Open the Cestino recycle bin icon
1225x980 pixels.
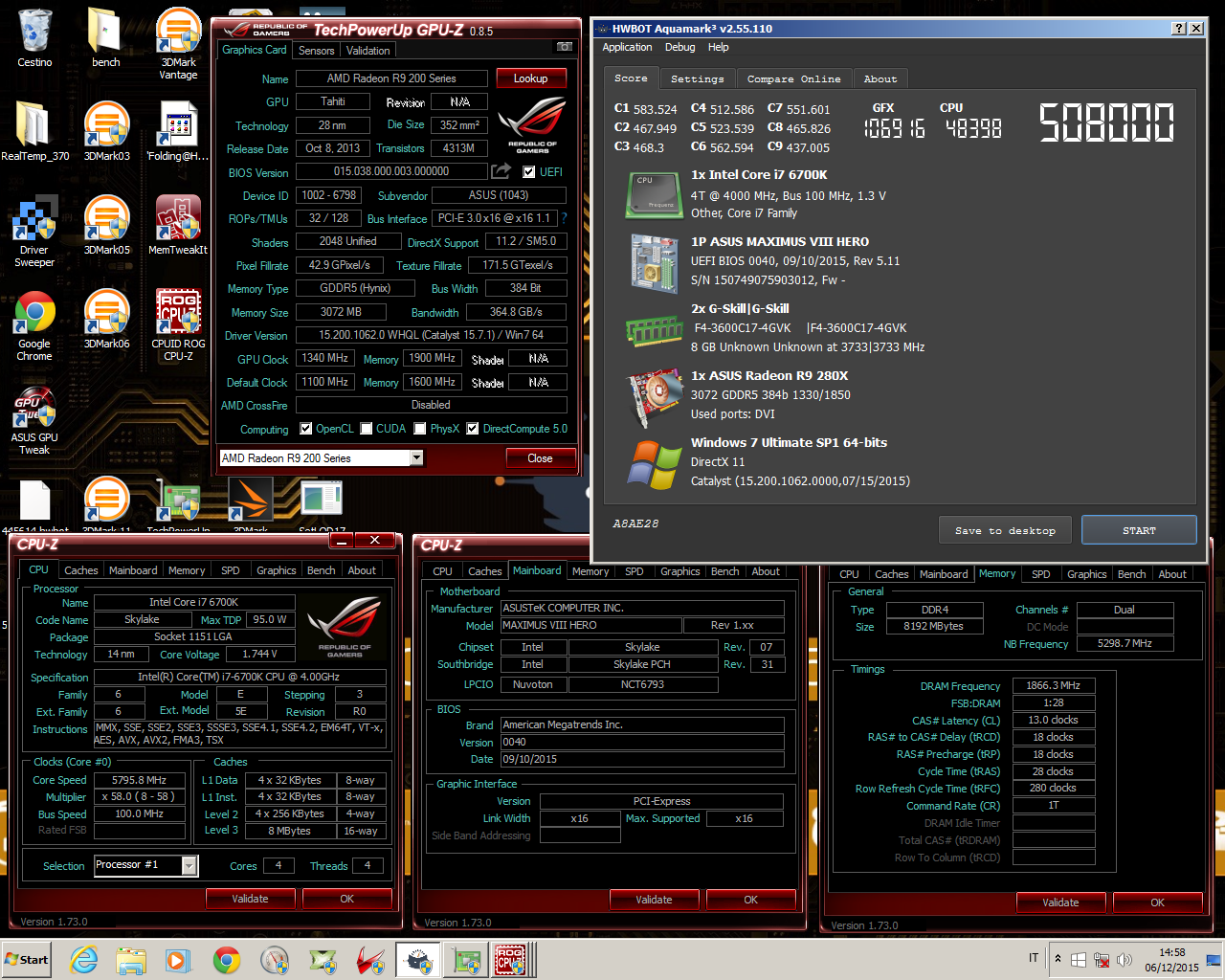[34, 38]
